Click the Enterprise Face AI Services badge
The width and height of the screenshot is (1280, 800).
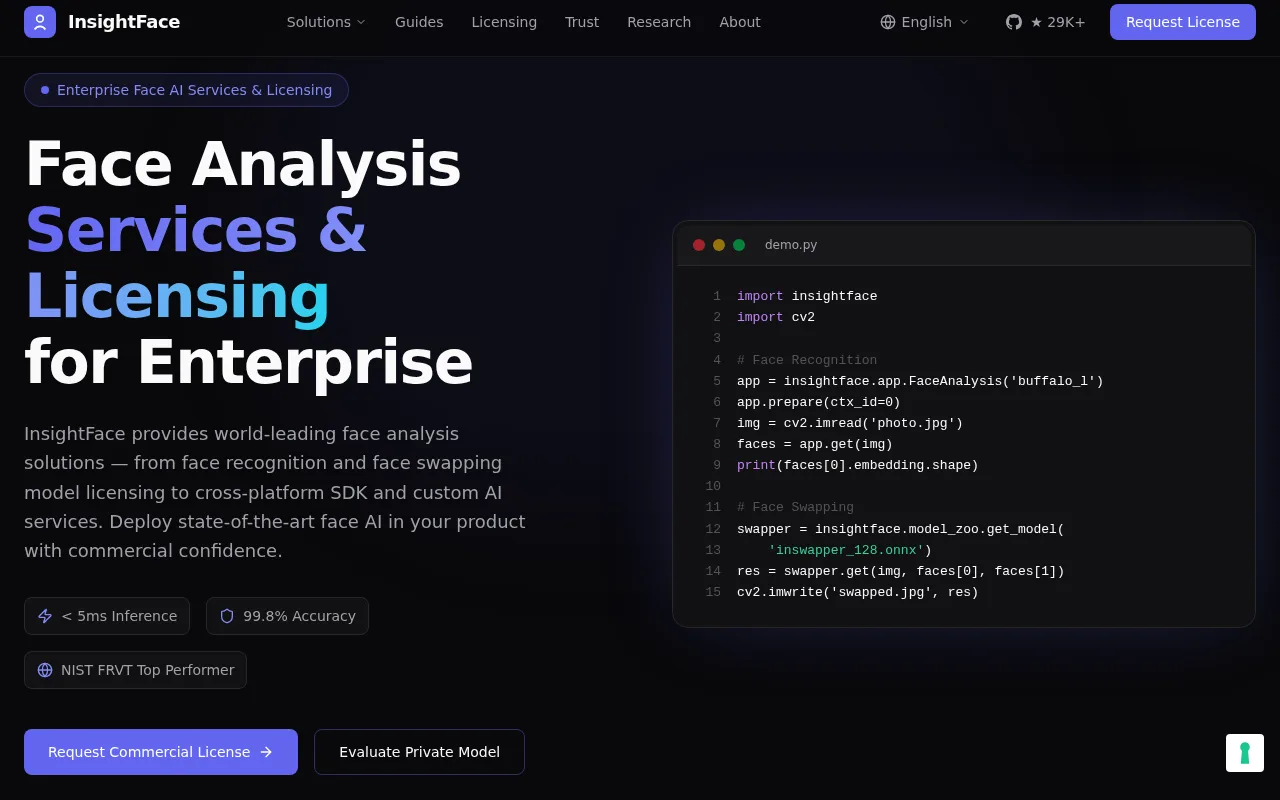(x=186, y=90)
